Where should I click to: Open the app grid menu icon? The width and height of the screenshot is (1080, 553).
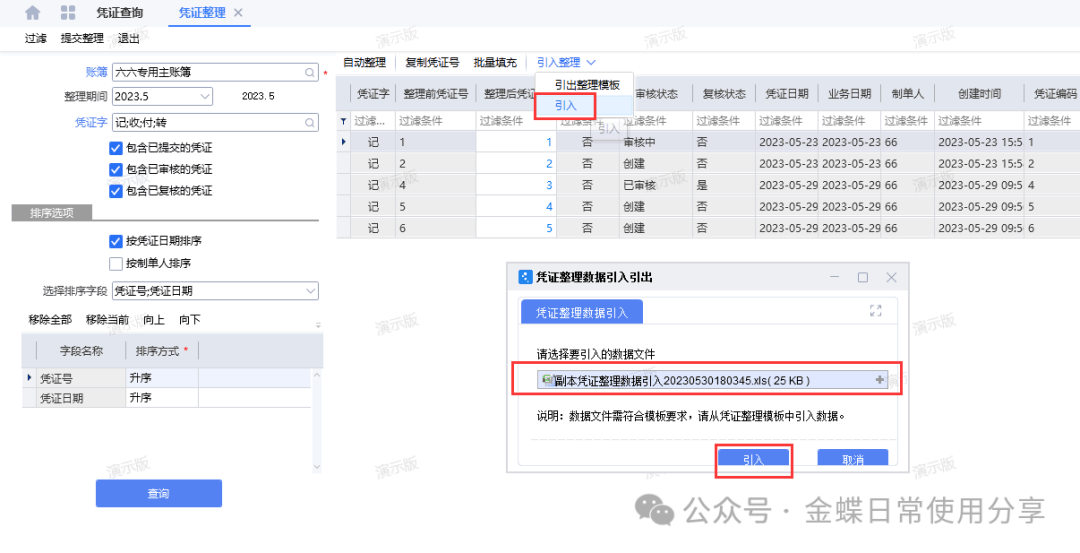[68, 13]
